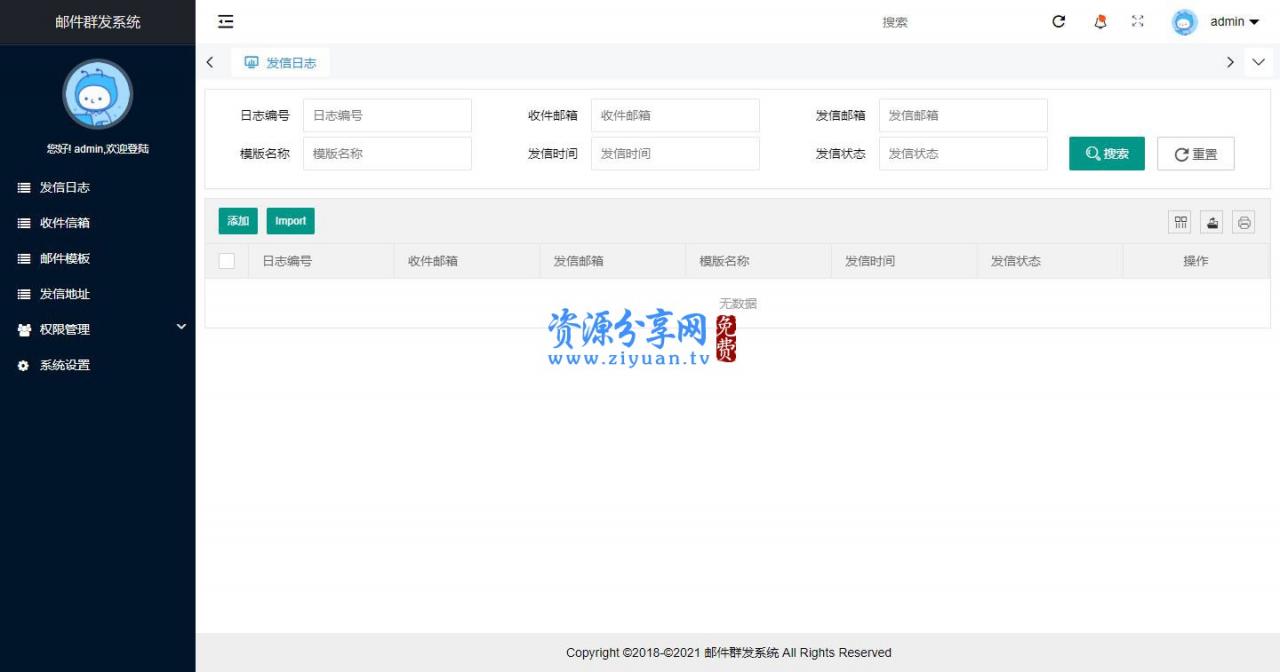This screenshot has height=672, width=1280.
Task: Toggle the select-all checkbox in table header
Action: 227,261
